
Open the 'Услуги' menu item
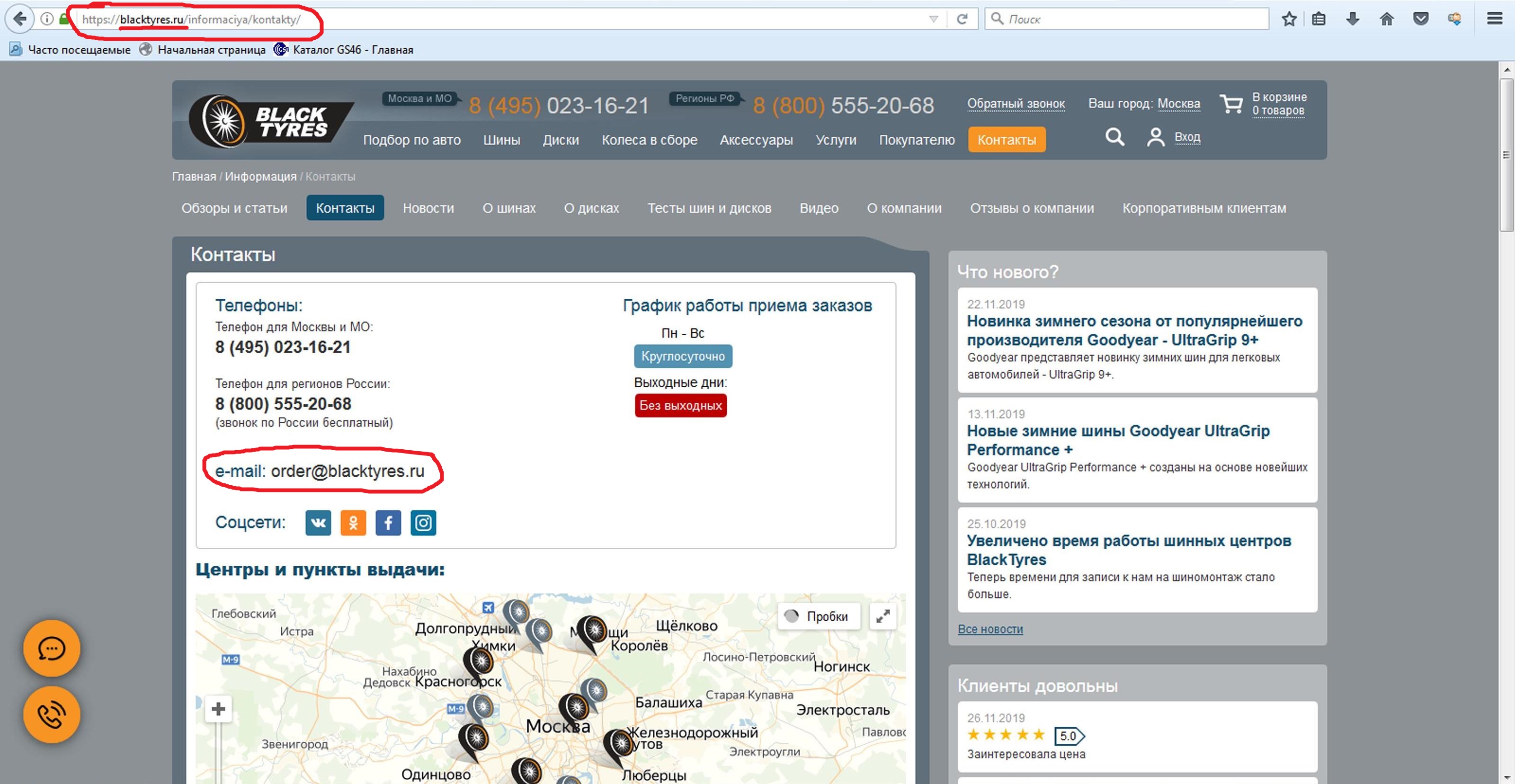coord(836,140)
